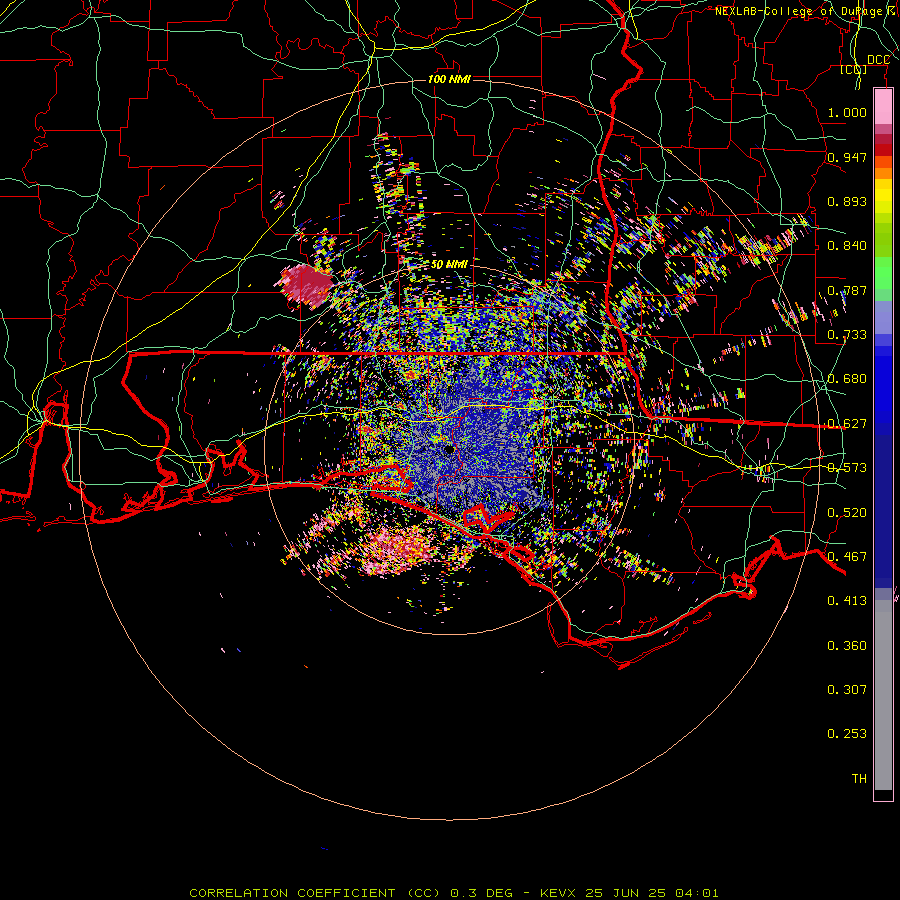Click the 0.307 scale value

[847, 690]
